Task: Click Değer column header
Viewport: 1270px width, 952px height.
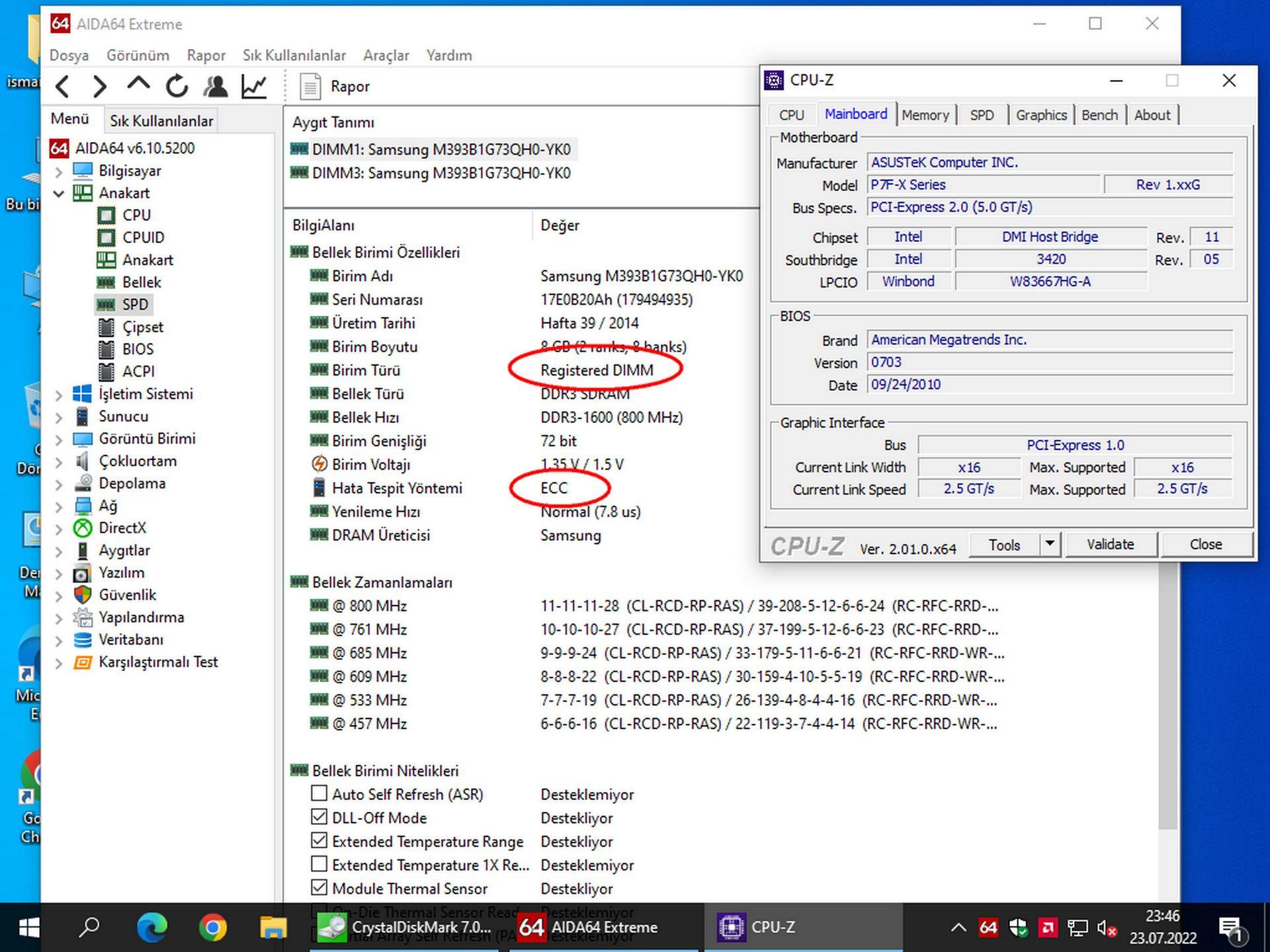Action: (560, 225)
